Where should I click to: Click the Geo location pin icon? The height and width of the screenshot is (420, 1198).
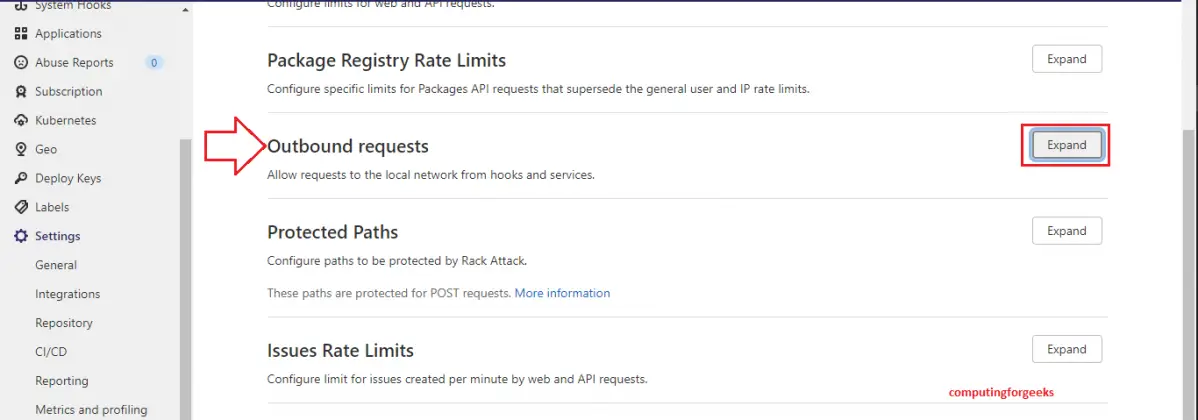[21, 149]
